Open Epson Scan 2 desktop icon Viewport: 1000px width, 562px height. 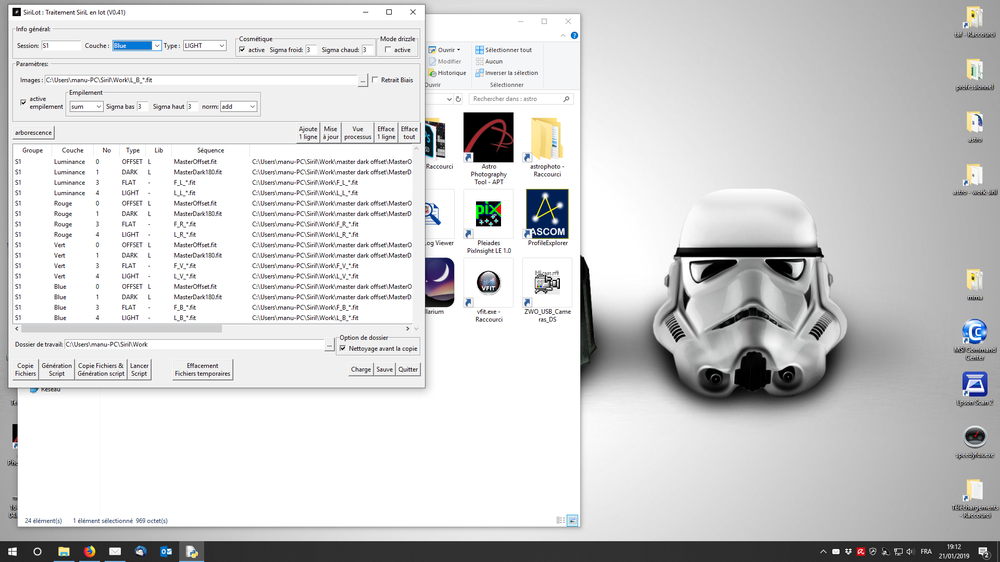[974, 390]
